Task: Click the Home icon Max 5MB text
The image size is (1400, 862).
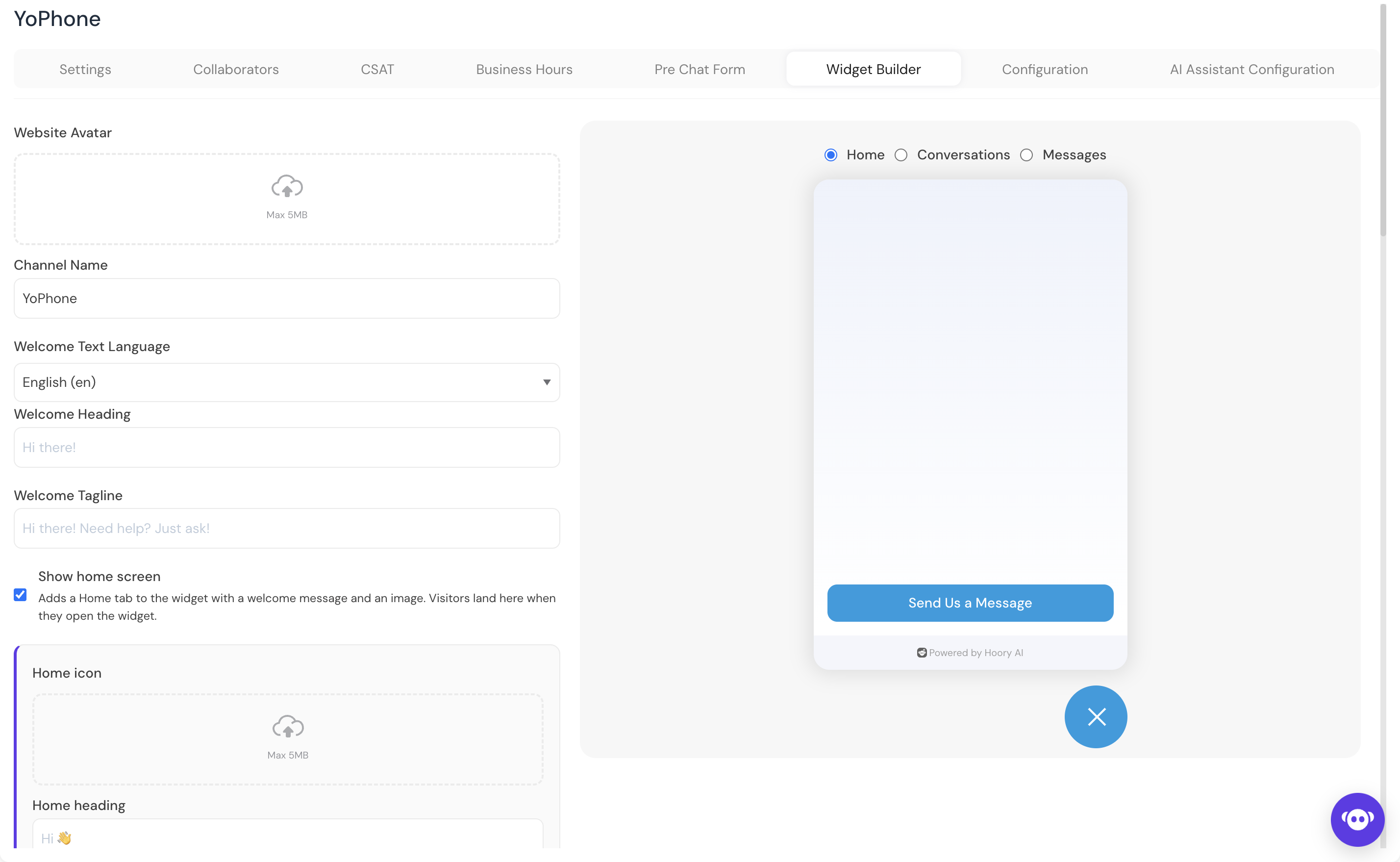Action: click(288, 755)
